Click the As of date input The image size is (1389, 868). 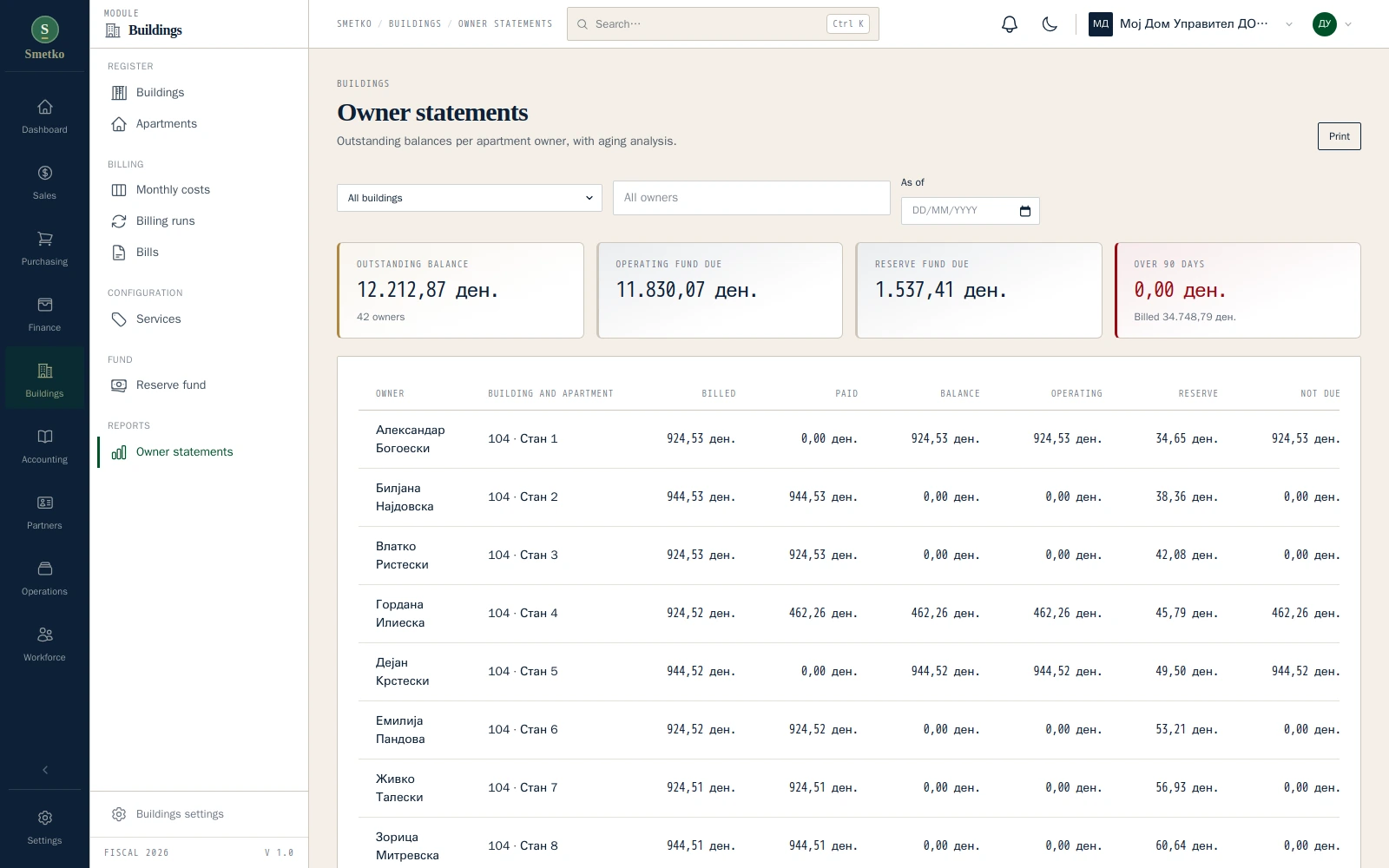[971, 211]
